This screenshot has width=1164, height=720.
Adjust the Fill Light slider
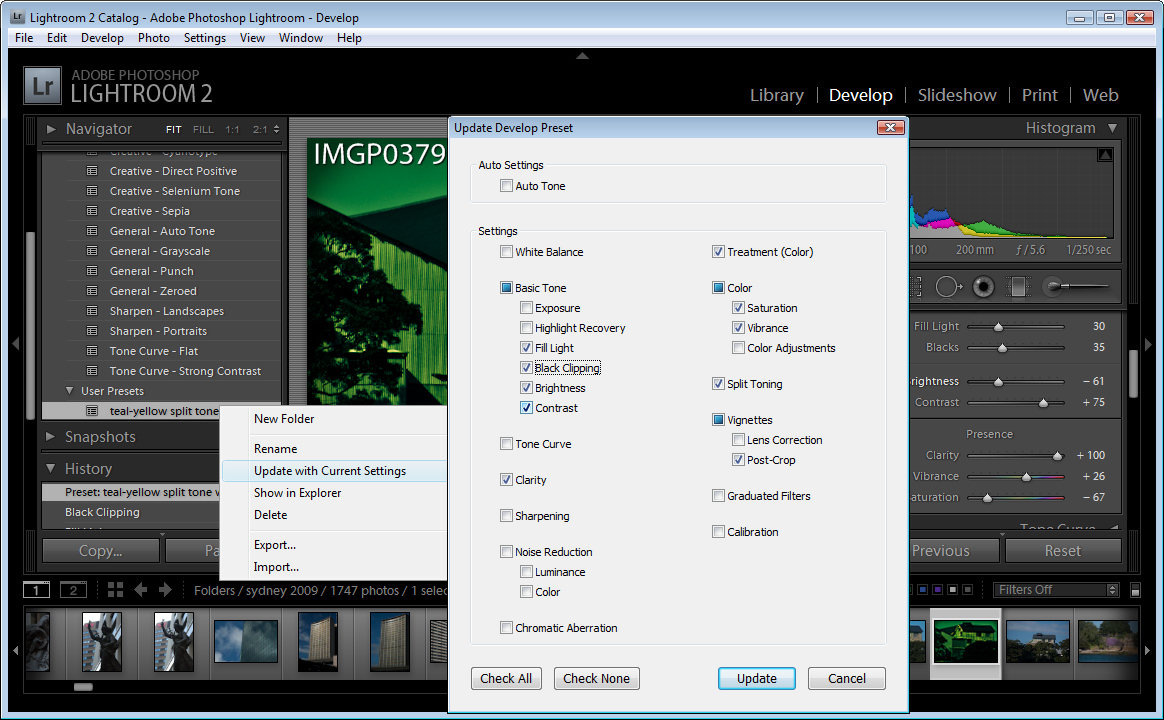pyautogui.click(x=998, y=327)
